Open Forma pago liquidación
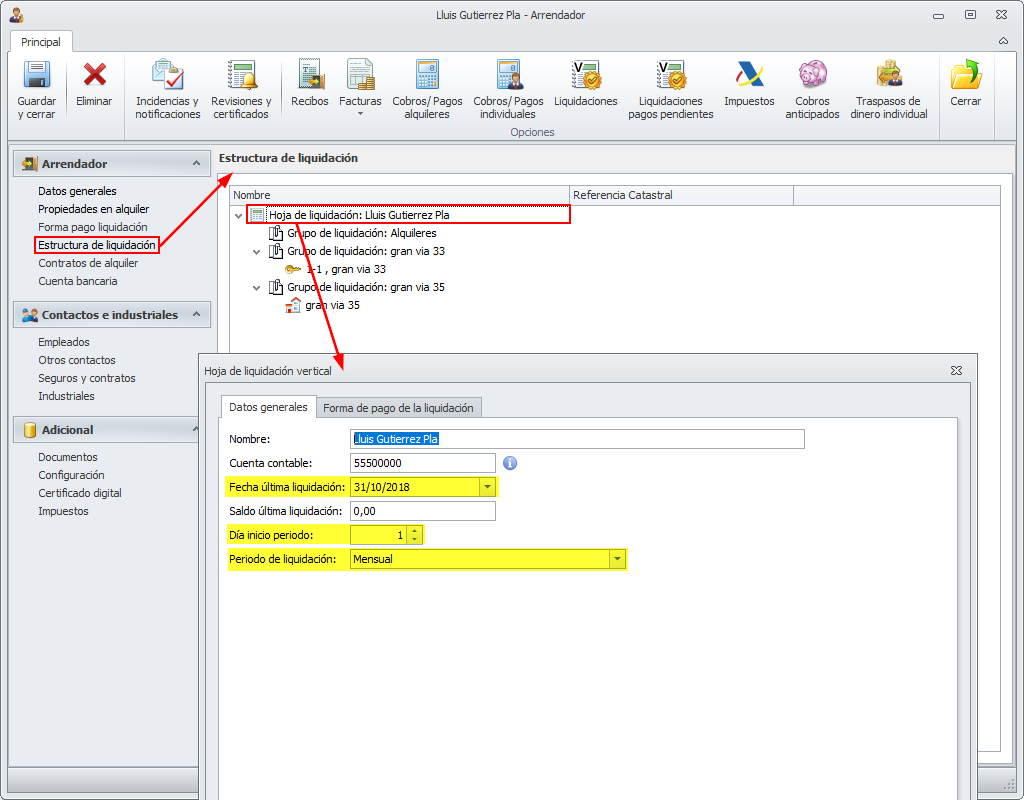Image resolution: width=1024 pixels, height=800 pixels. [93, 227]
